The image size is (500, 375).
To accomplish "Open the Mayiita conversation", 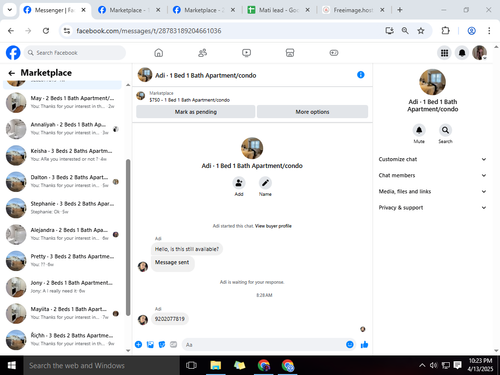I will 62,313.
